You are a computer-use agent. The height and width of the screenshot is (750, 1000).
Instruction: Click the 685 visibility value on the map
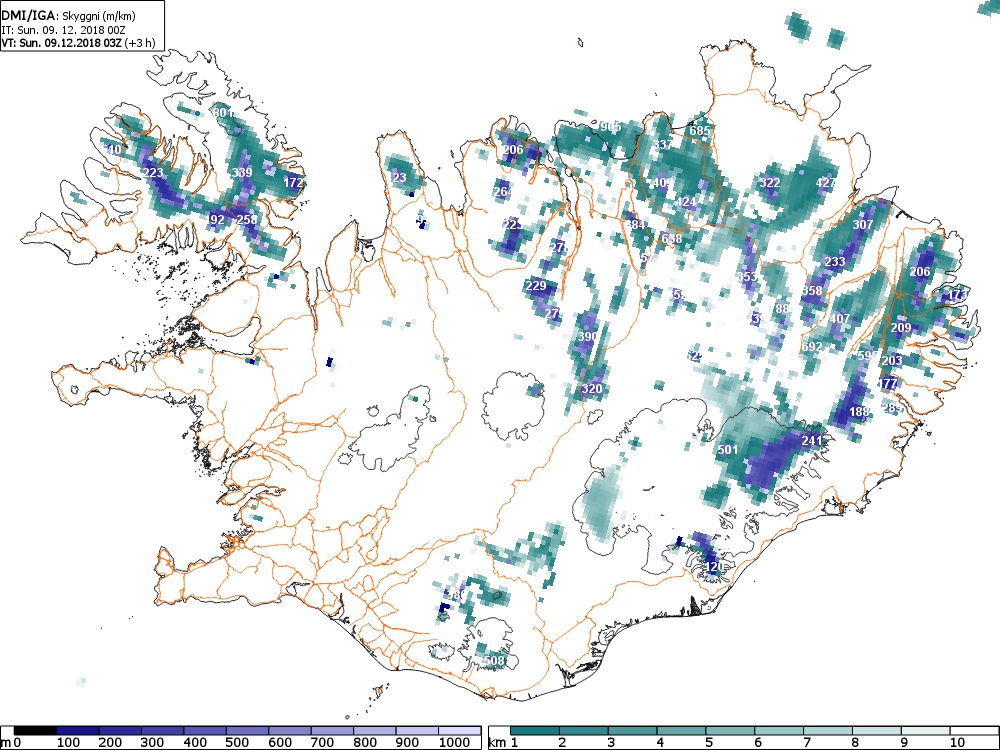coord(700,131)
